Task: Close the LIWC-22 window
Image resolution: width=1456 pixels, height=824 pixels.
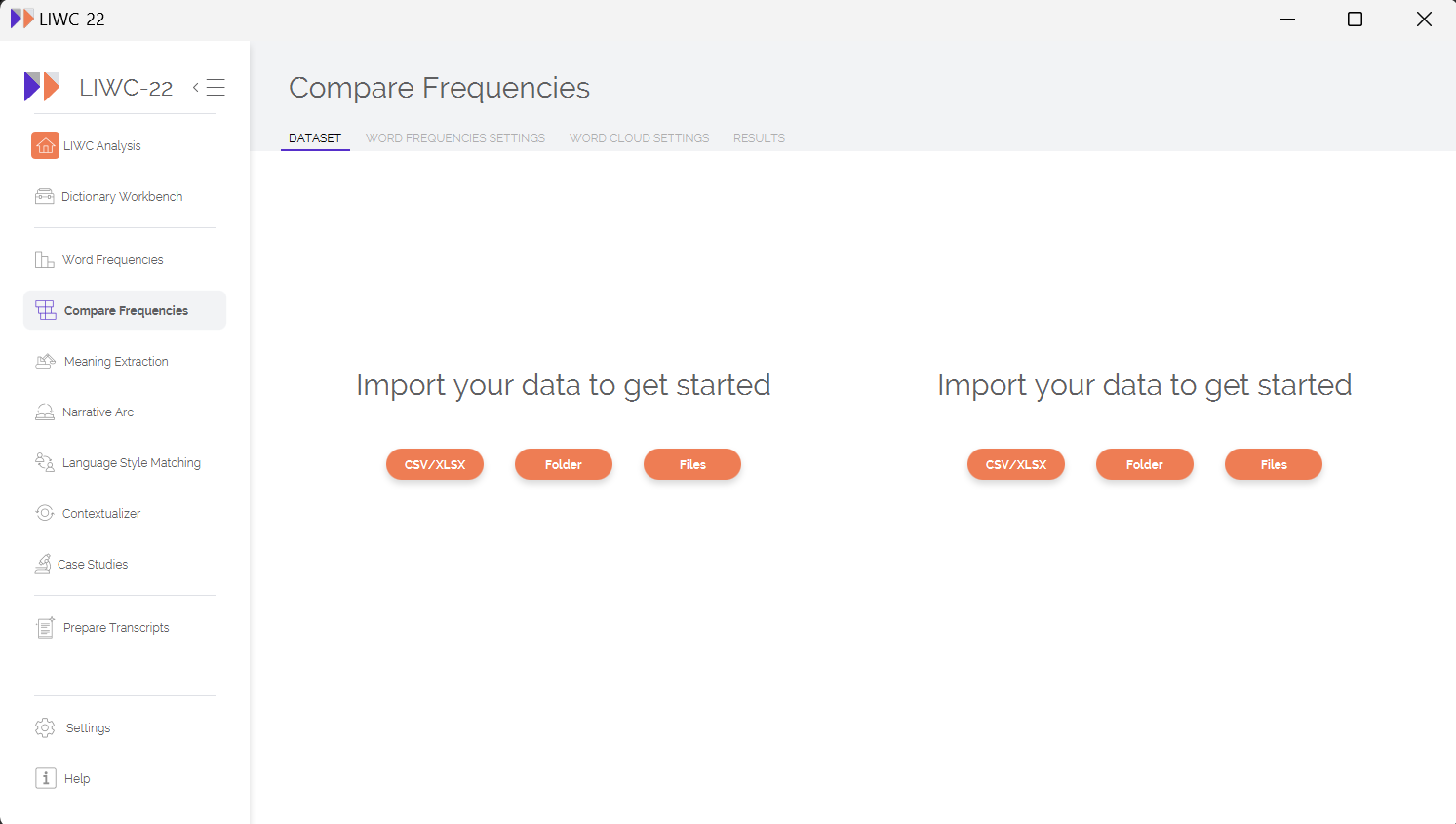Action: click(x=1424, y=19)
